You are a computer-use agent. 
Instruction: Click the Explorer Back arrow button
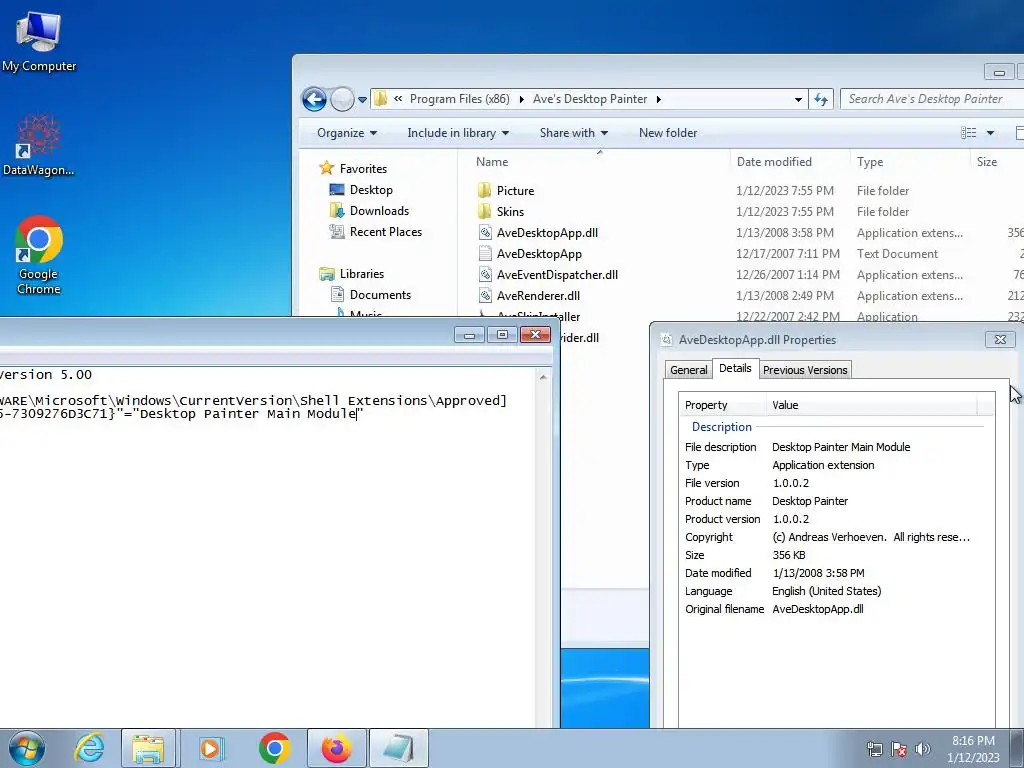tap(314, 99)
